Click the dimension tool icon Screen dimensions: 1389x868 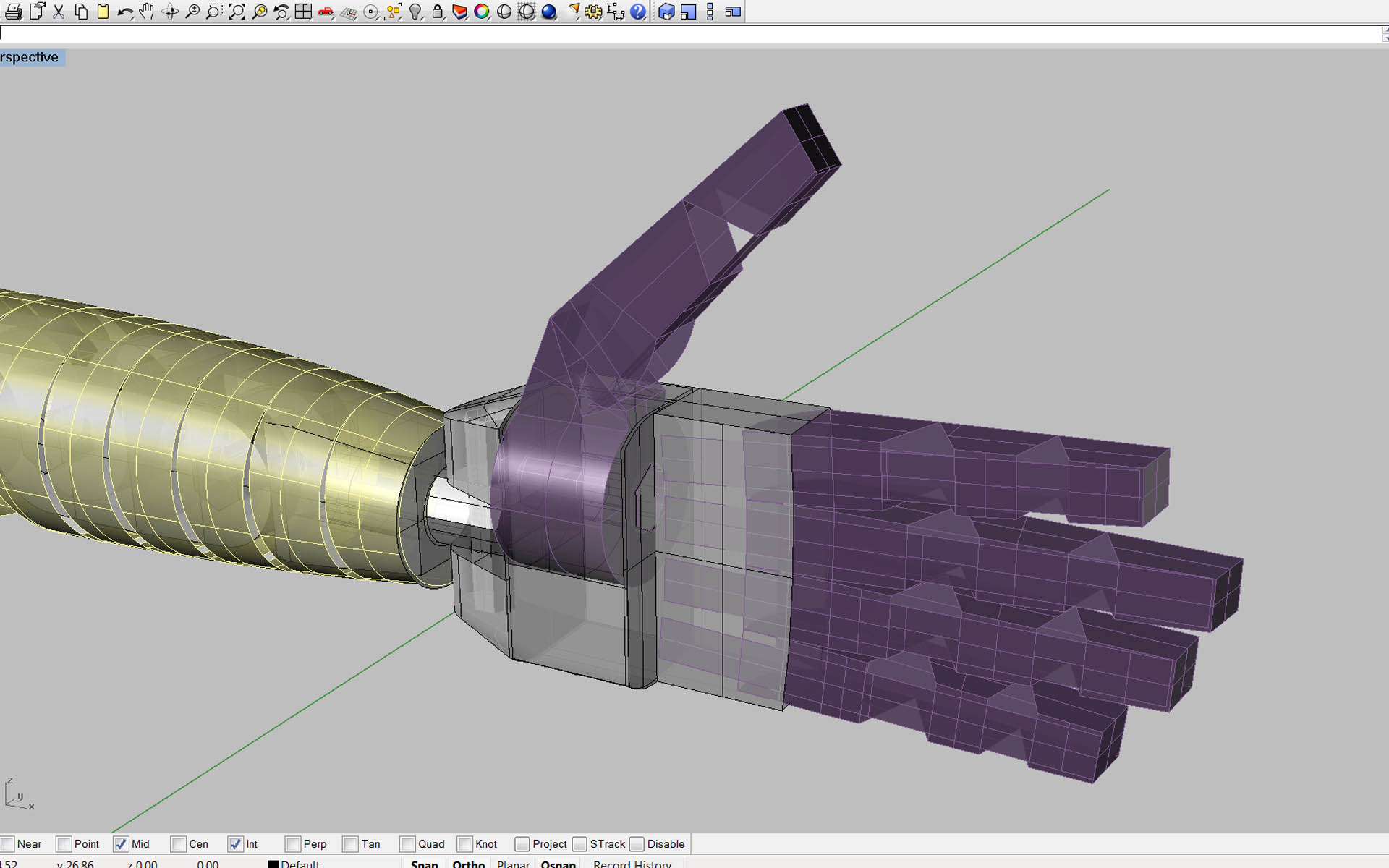coord(616,12)
